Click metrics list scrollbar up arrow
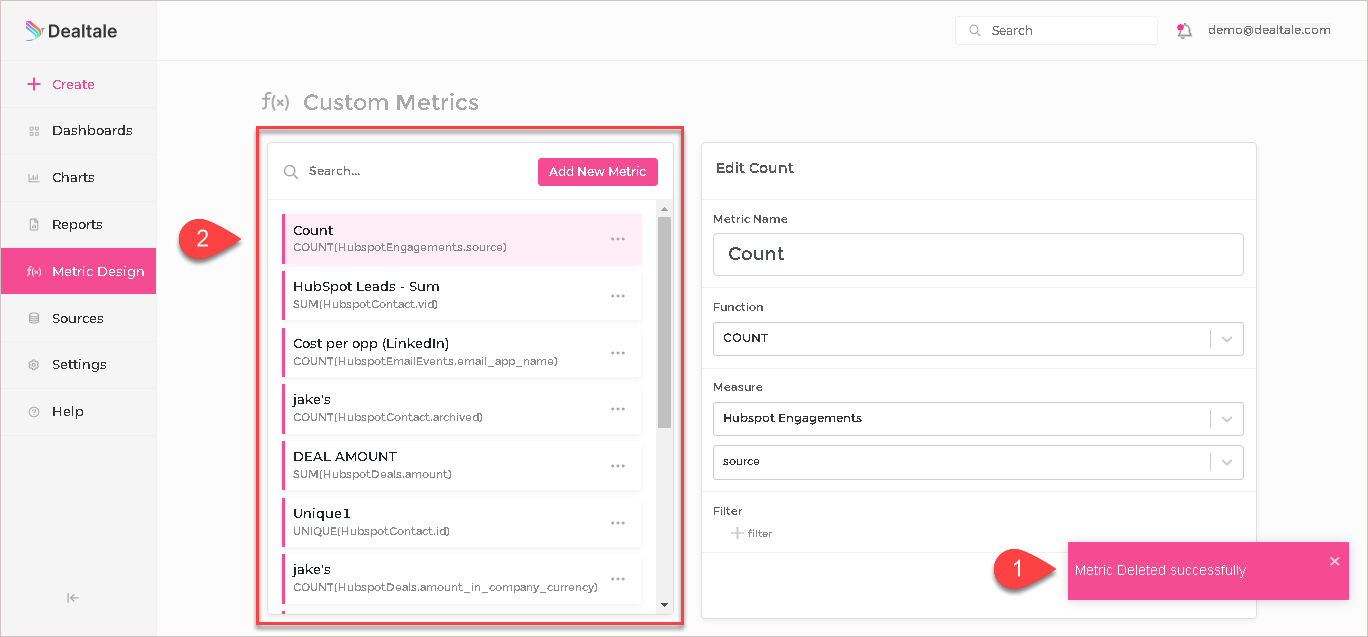The image size is (1368, 637). click(664, 209)
